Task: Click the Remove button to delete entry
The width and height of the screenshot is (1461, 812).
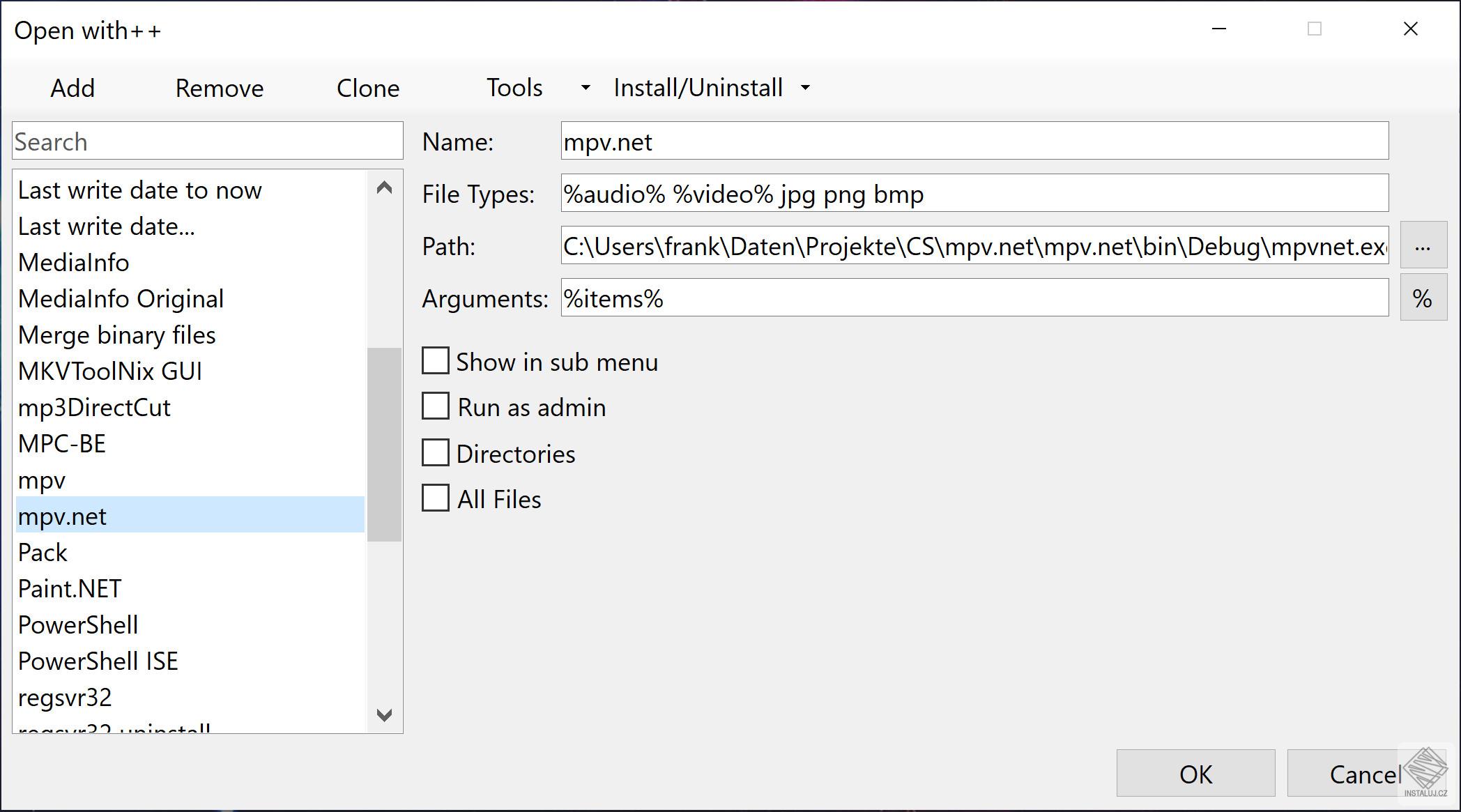Action: (x=219, y=88)
